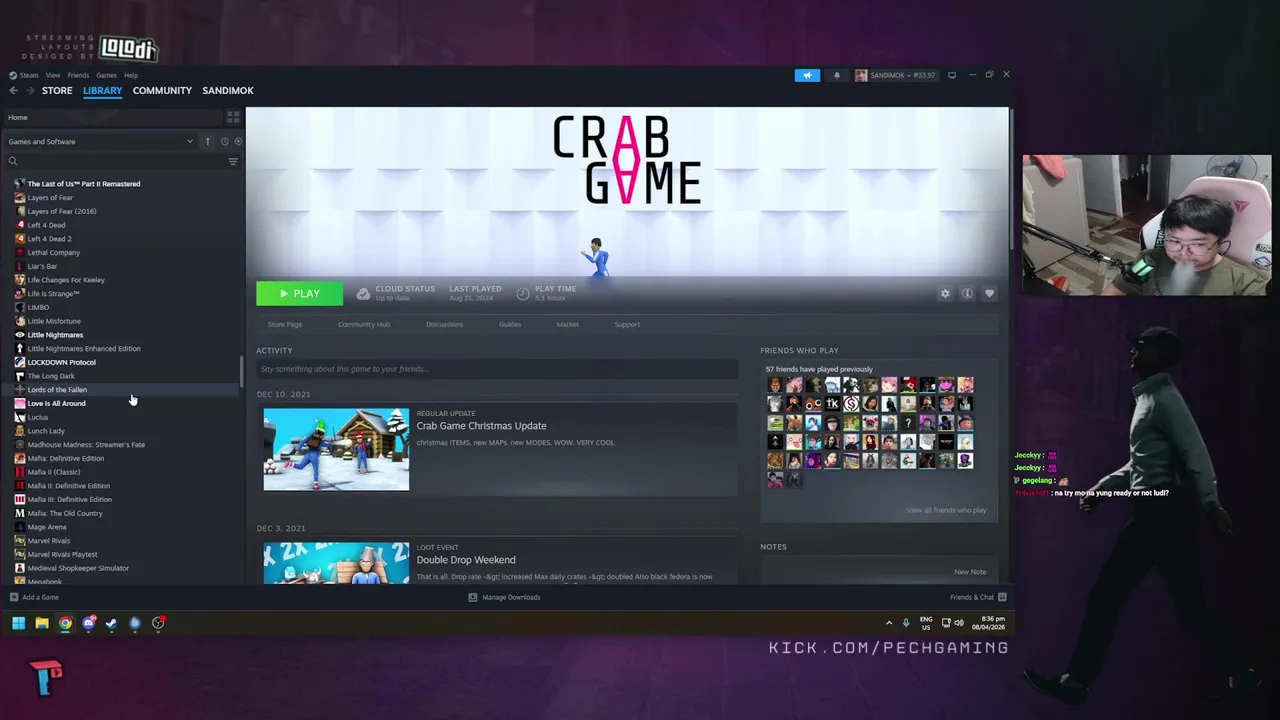Open the Community Hub link
1280x720 pixels.
[364, 324]
